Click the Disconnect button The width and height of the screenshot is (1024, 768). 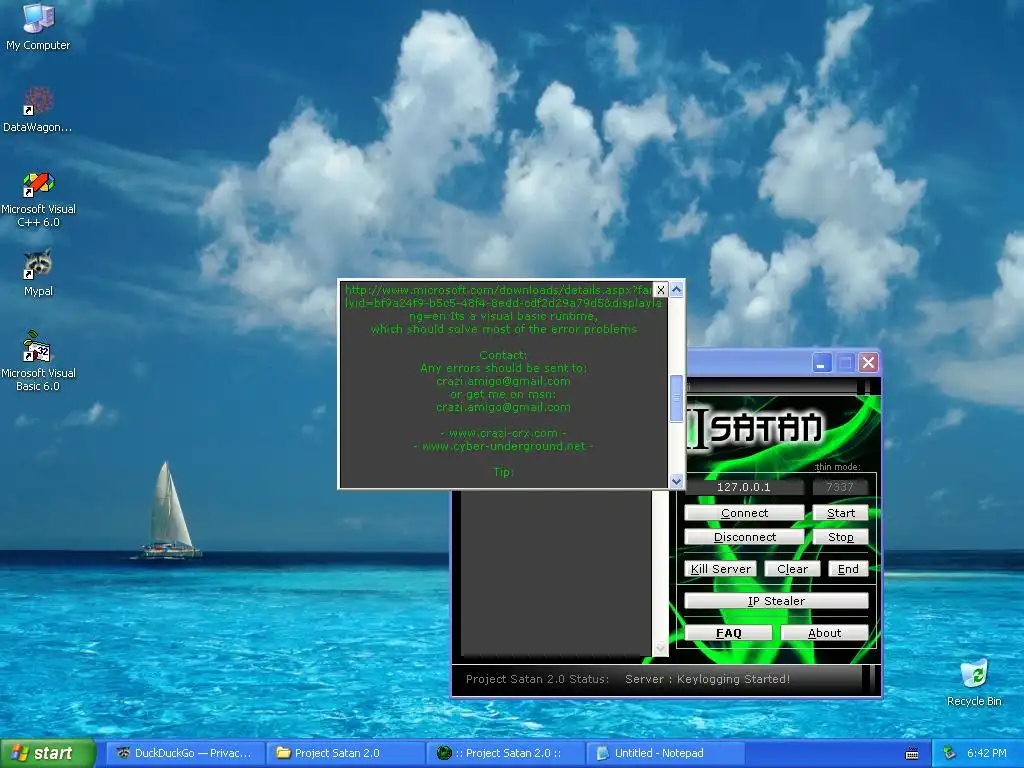click(x=744, y=537)
